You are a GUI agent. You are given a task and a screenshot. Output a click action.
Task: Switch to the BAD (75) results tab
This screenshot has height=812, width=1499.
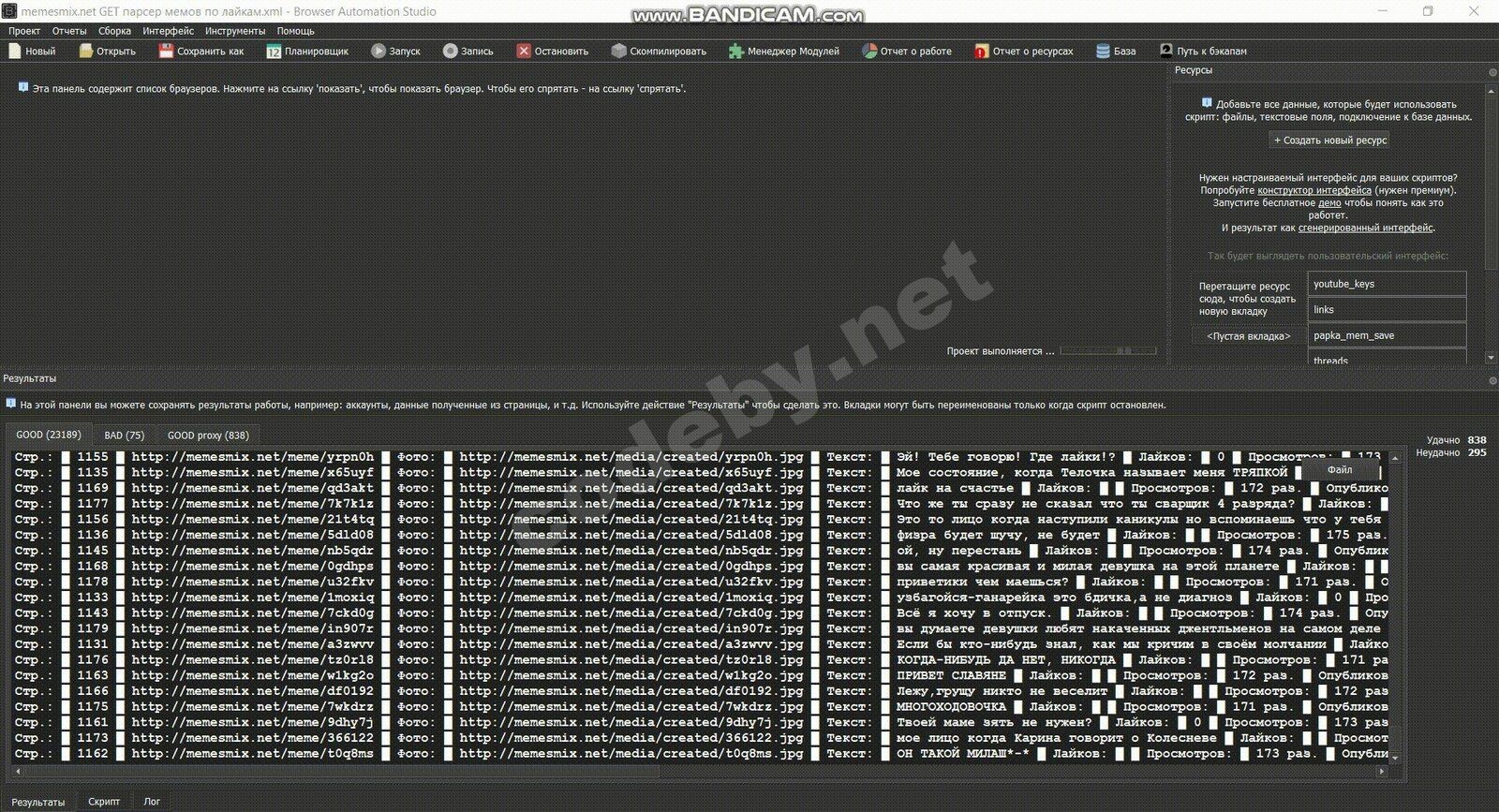(125, 436)
